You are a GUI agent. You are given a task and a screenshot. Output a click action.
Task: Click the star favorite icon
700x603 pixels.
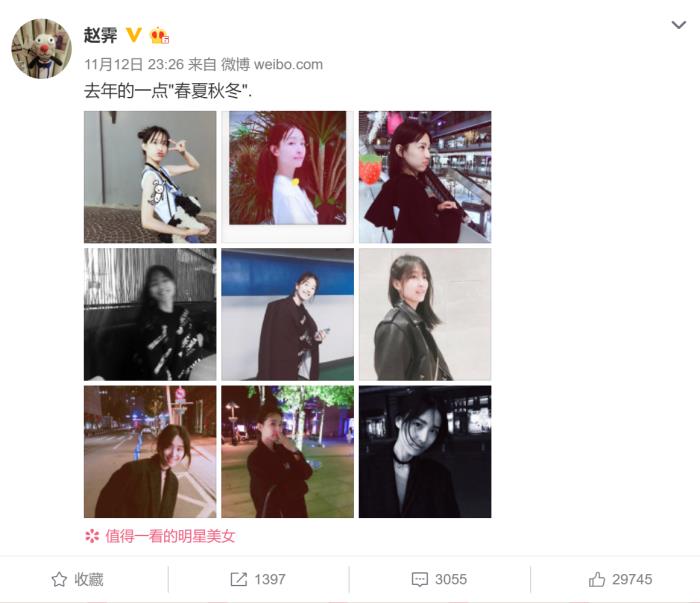tap(59, 579)
